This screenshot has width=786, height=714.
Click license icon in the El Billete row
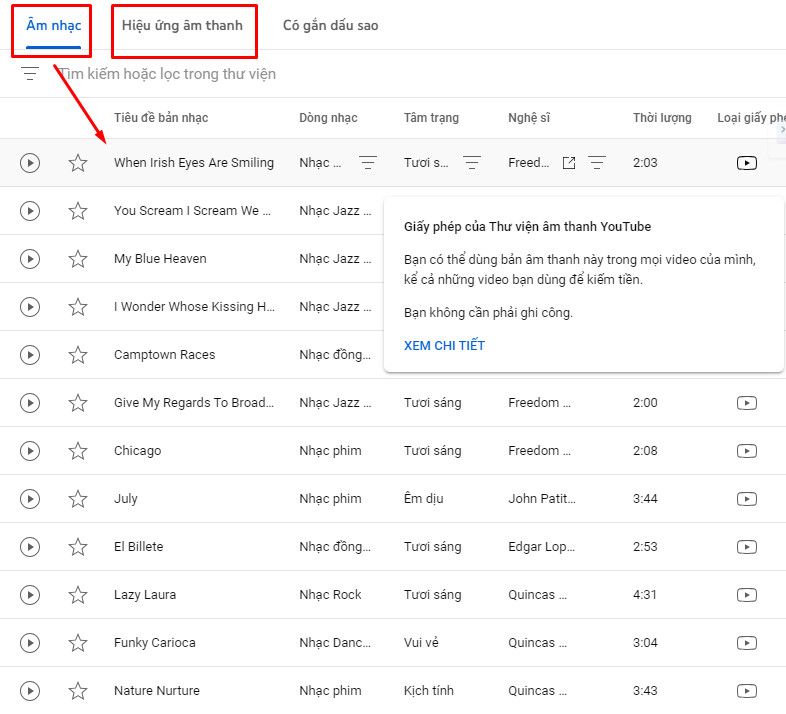(x=746, y=547)
